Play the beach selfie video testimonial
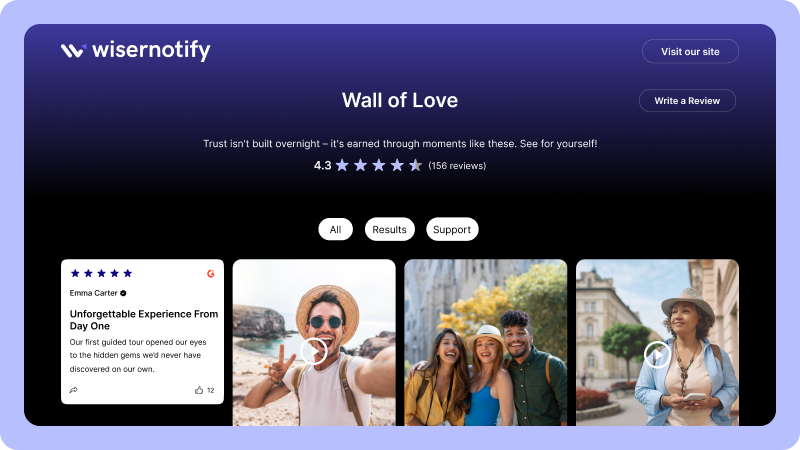 [x=313, y=351]
